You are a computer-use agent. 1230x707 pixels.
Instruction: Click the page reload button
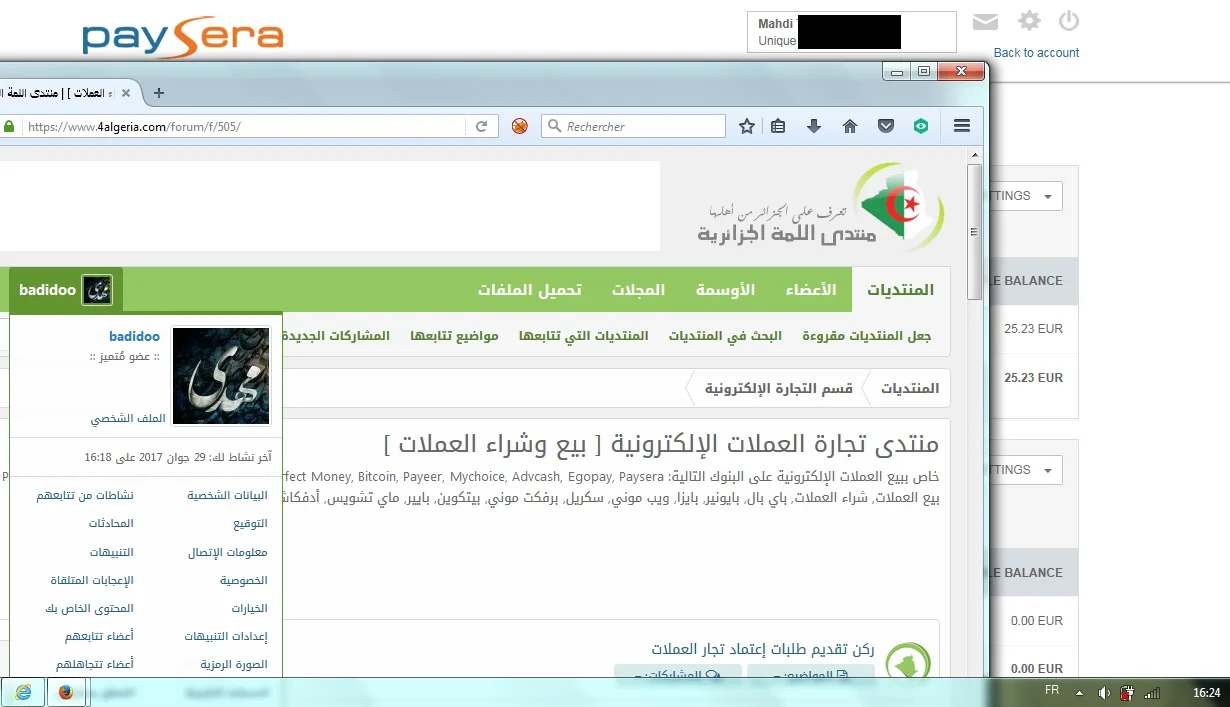(x=481, y=126)
